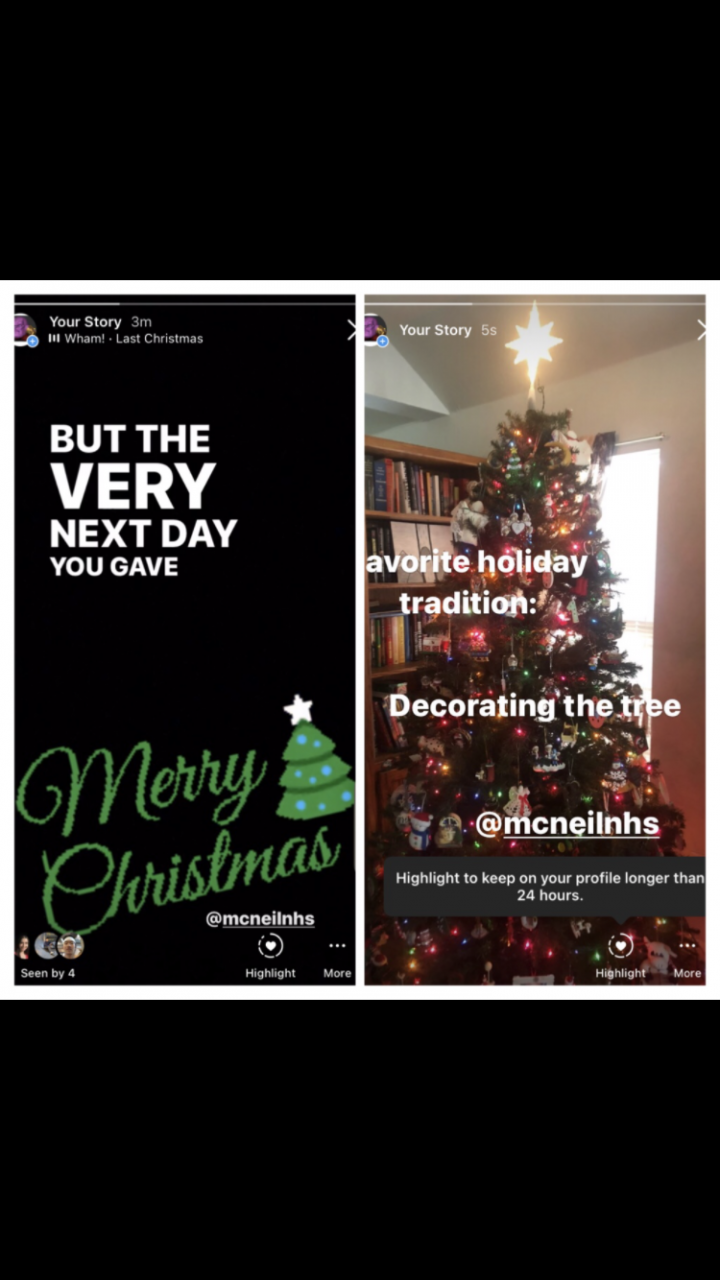Open the @mcneilnhs mention on left story
720x1280 pixels.
coord(260,918)
